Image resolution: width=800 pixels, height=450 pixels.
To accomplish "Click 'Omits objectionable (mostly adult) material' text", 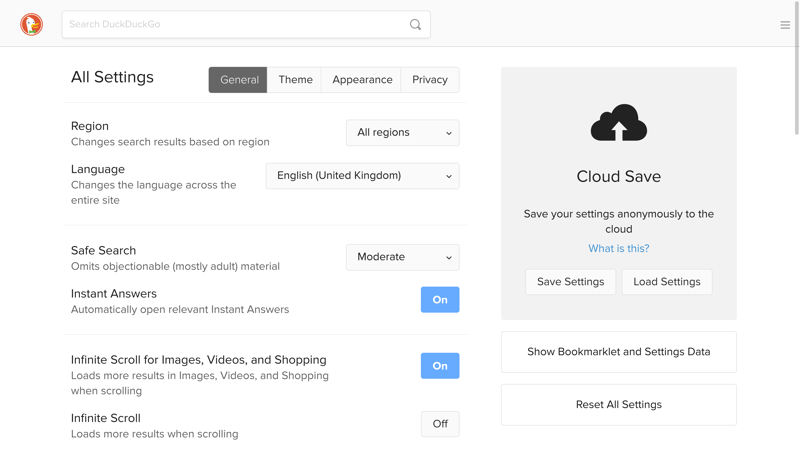I will click(x=175, y=266).
